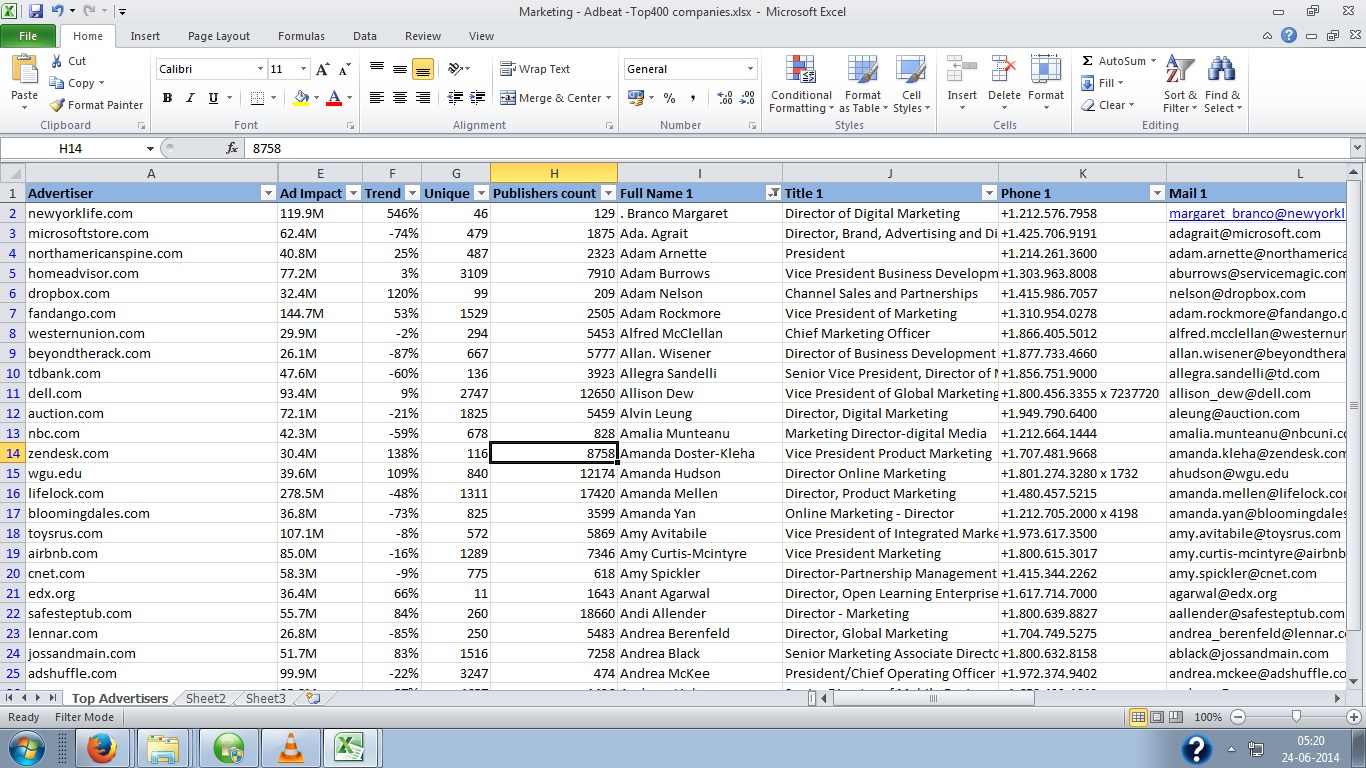1366x768 pixels.
Task: Open the Format Painter tool
Action: pyautogui.click(x=96, y=105)
